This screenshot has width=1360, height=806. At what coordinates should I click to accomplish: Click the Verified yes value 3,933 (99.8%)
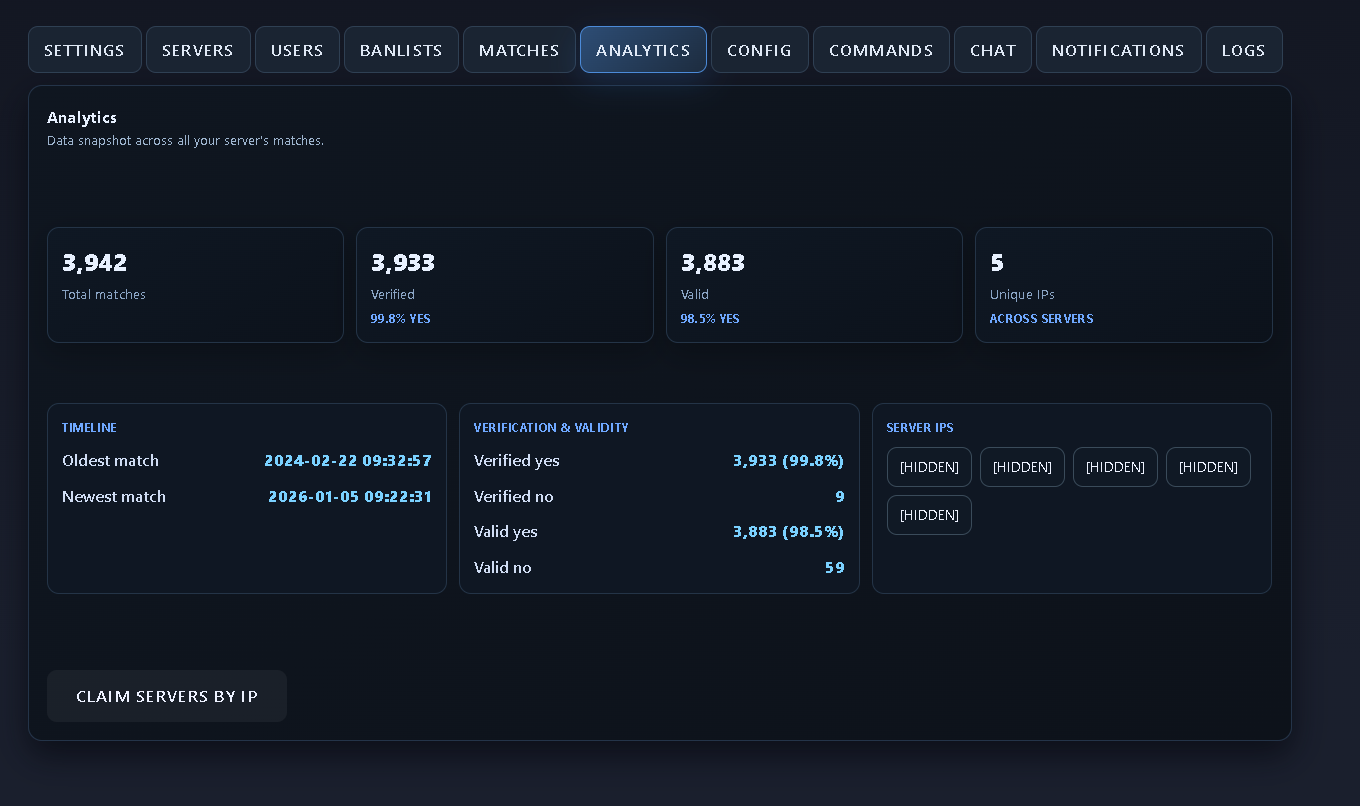coord(789,461)
